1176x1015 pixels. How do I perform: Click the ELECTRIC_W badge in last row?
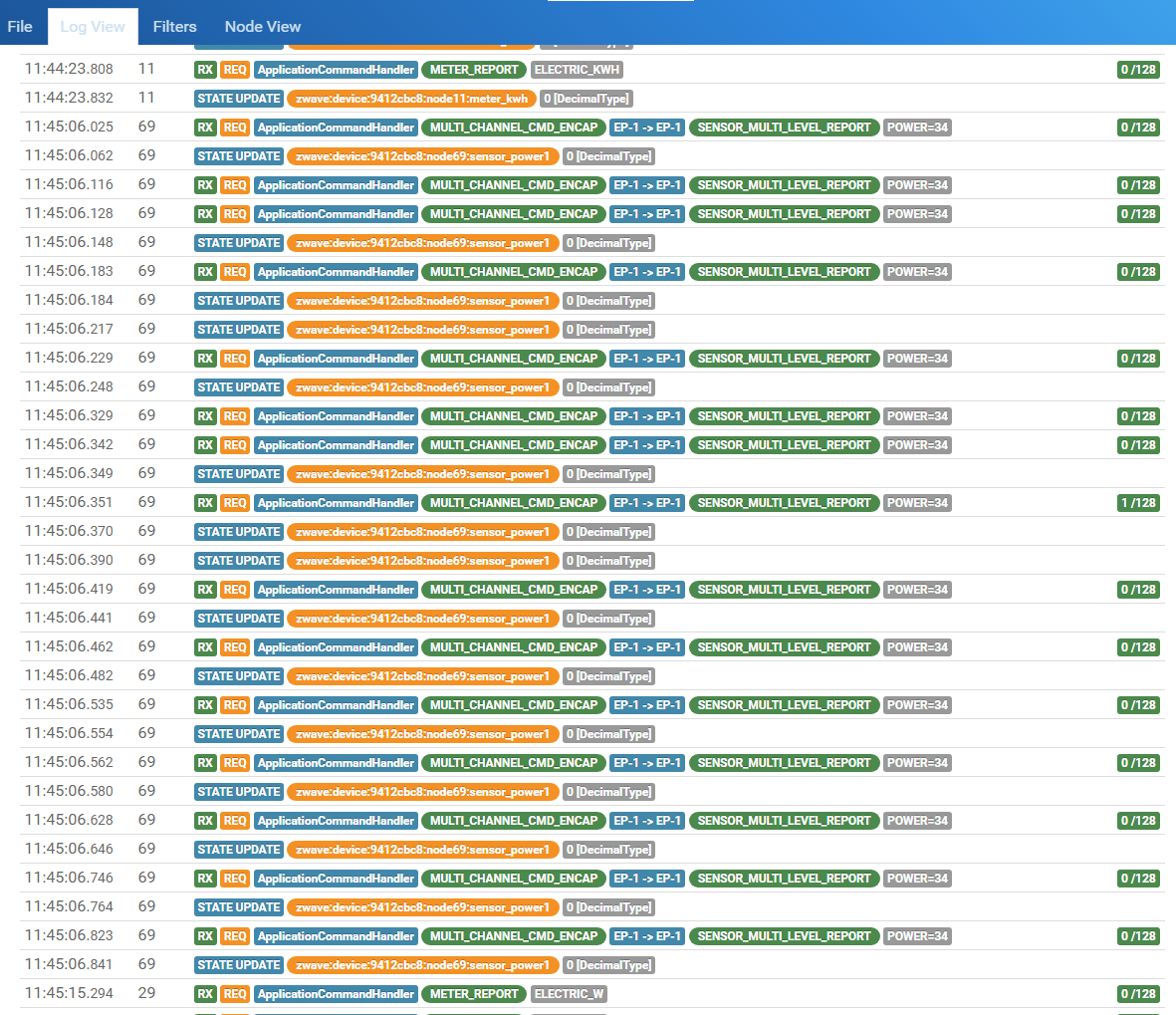[569, 994]
